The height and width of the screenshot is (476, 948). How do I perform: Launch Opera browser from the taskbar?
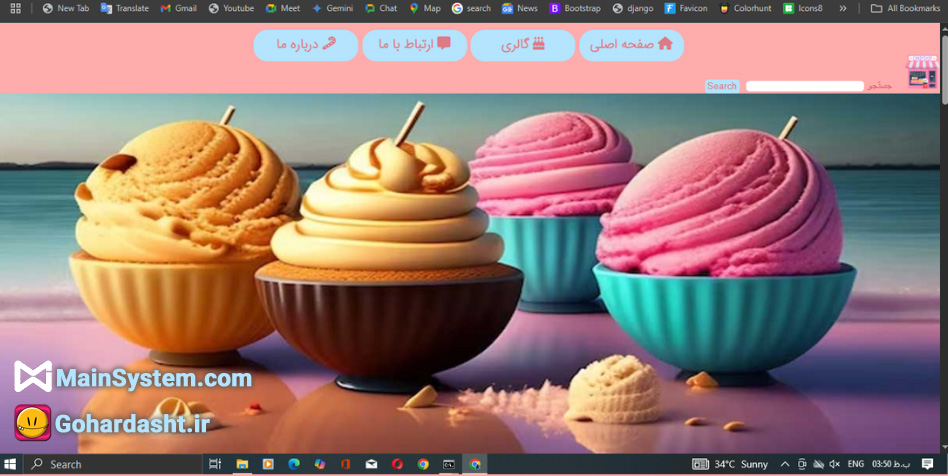(x=397, y=465)
